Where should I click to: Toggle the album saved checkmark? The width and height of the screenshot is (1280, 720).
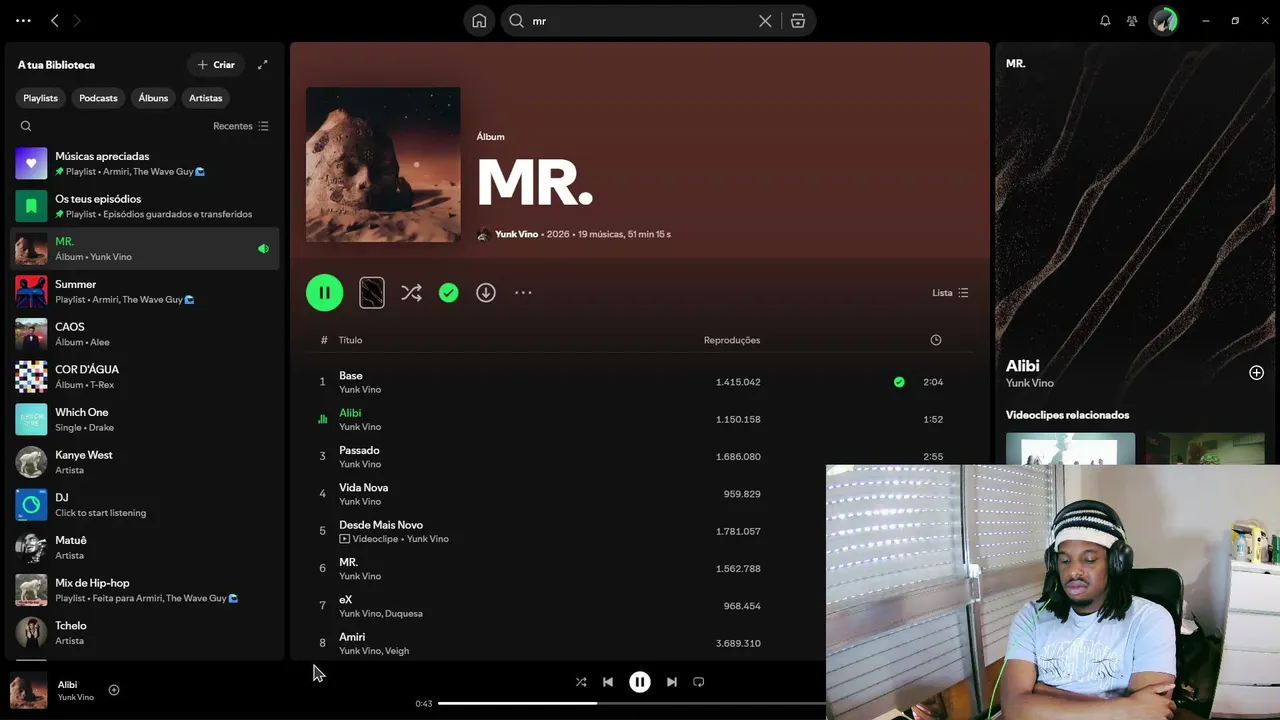(x=449, y=293)
